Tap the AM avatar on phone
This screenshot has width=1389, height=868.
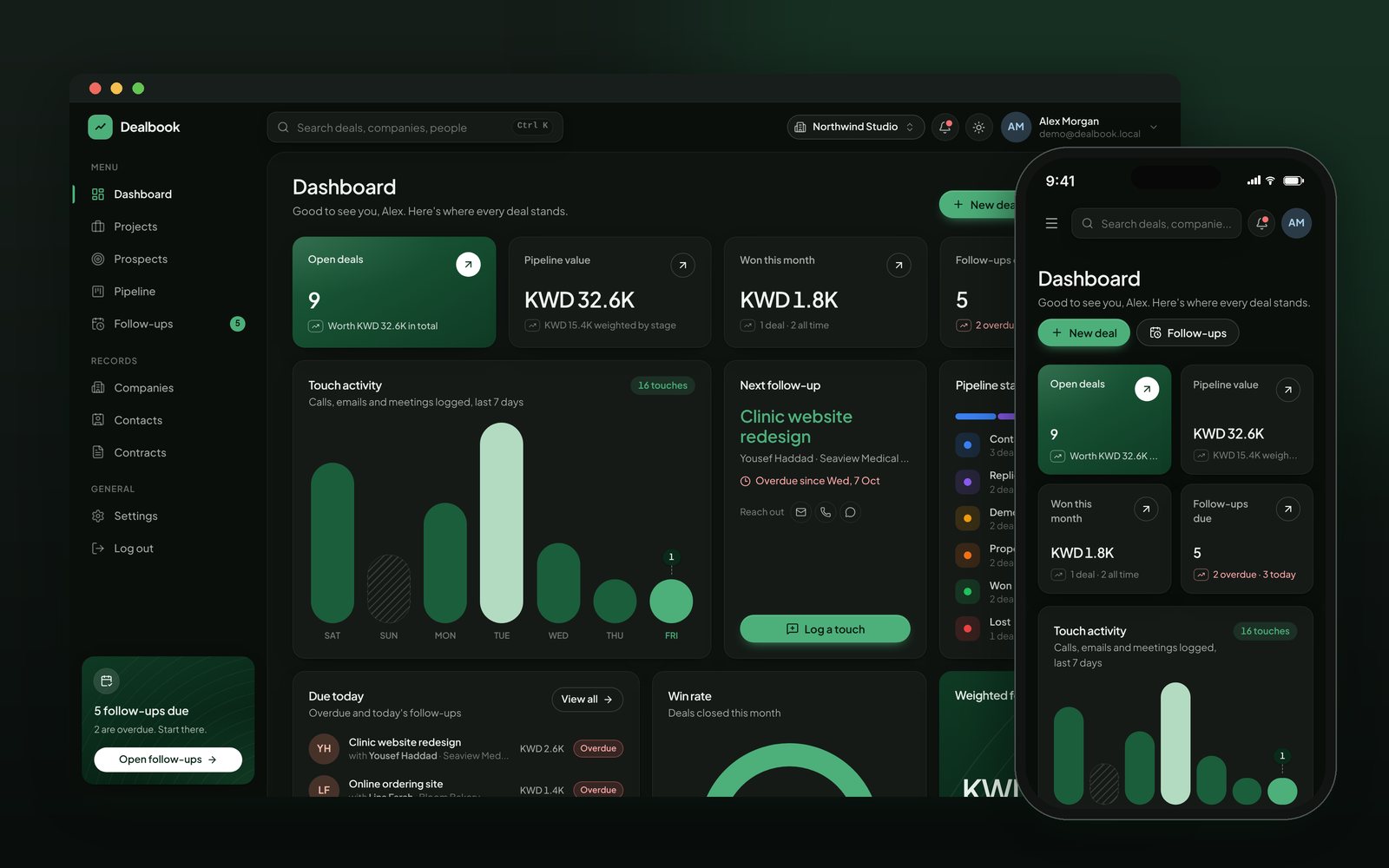pos(1296,223)
